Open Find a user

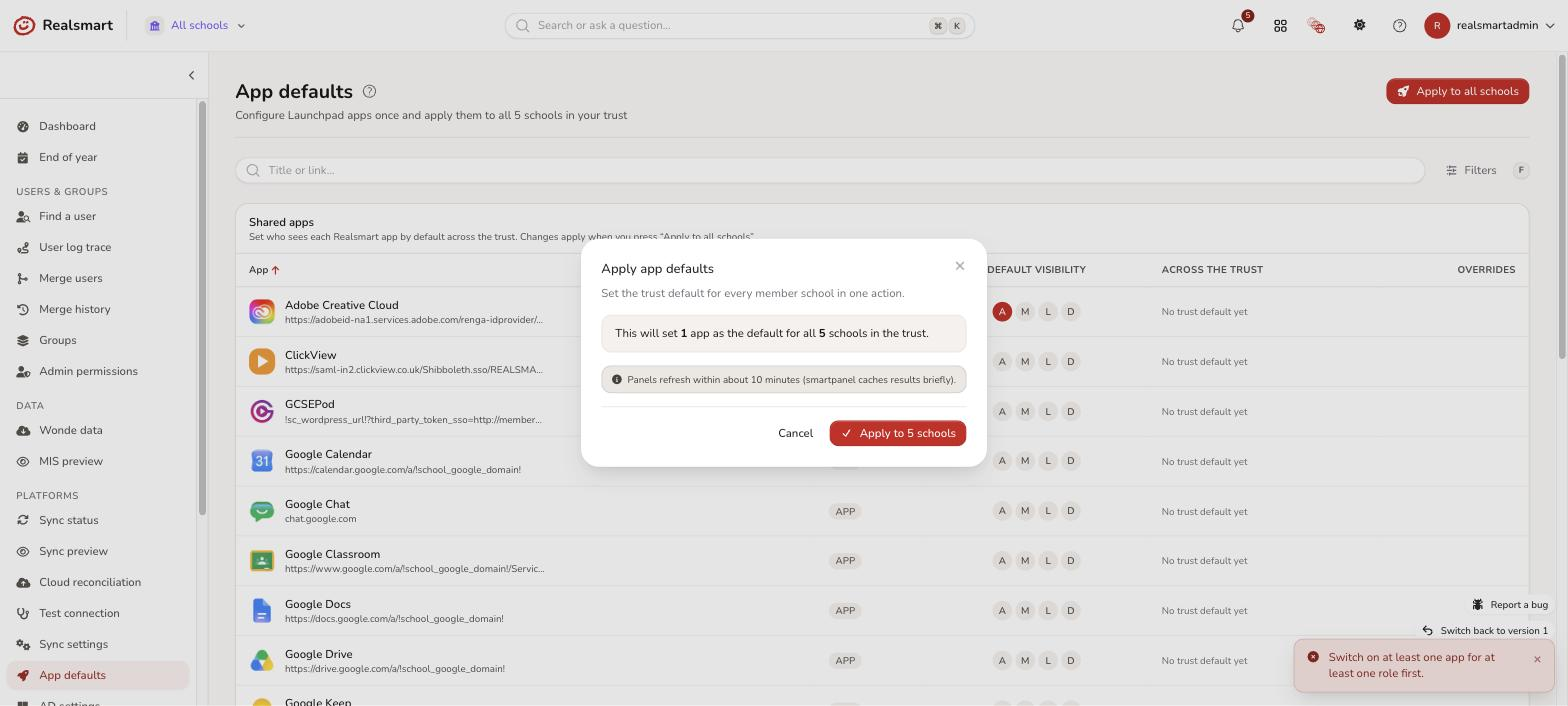click(97, 216)
